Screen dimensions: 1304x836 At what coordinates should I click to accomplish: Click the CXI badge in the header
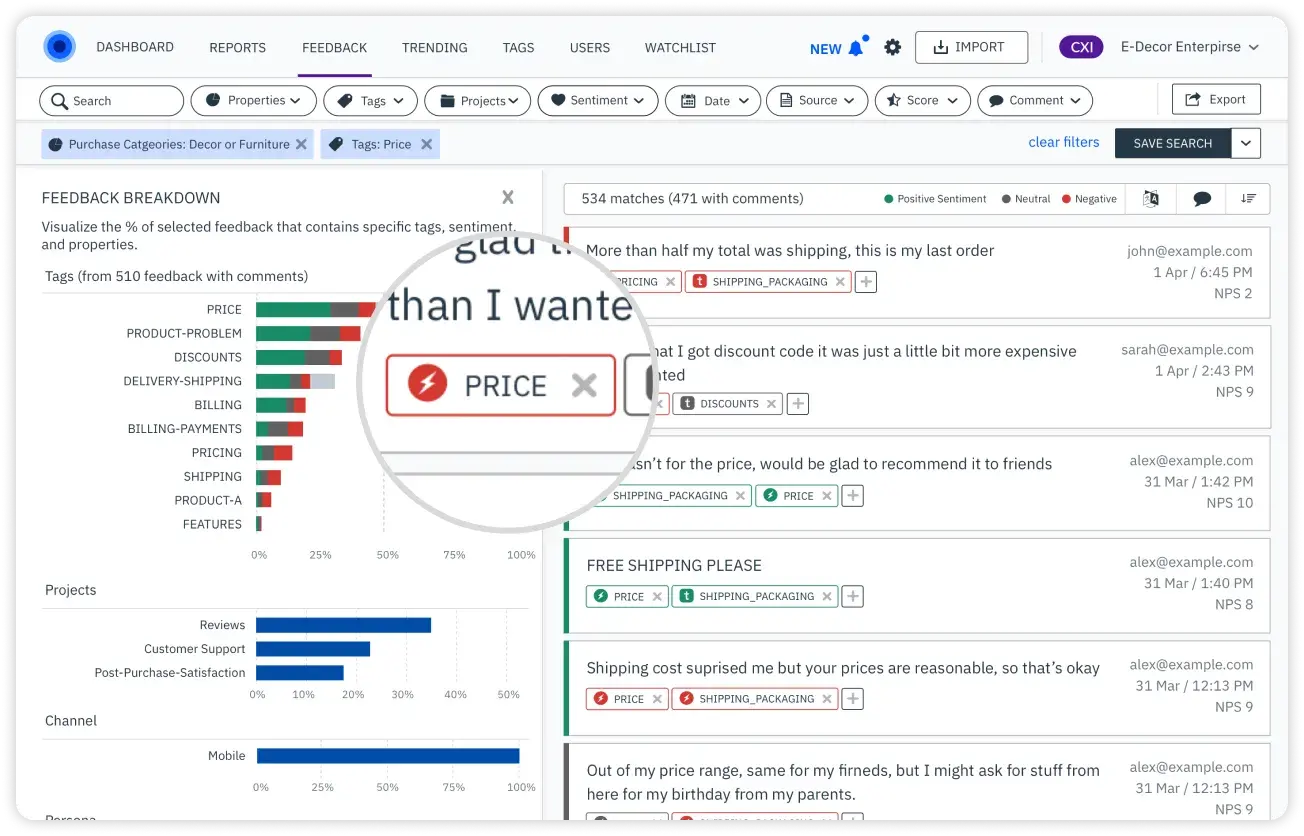pyautogui.click(x=1081, y=47)
